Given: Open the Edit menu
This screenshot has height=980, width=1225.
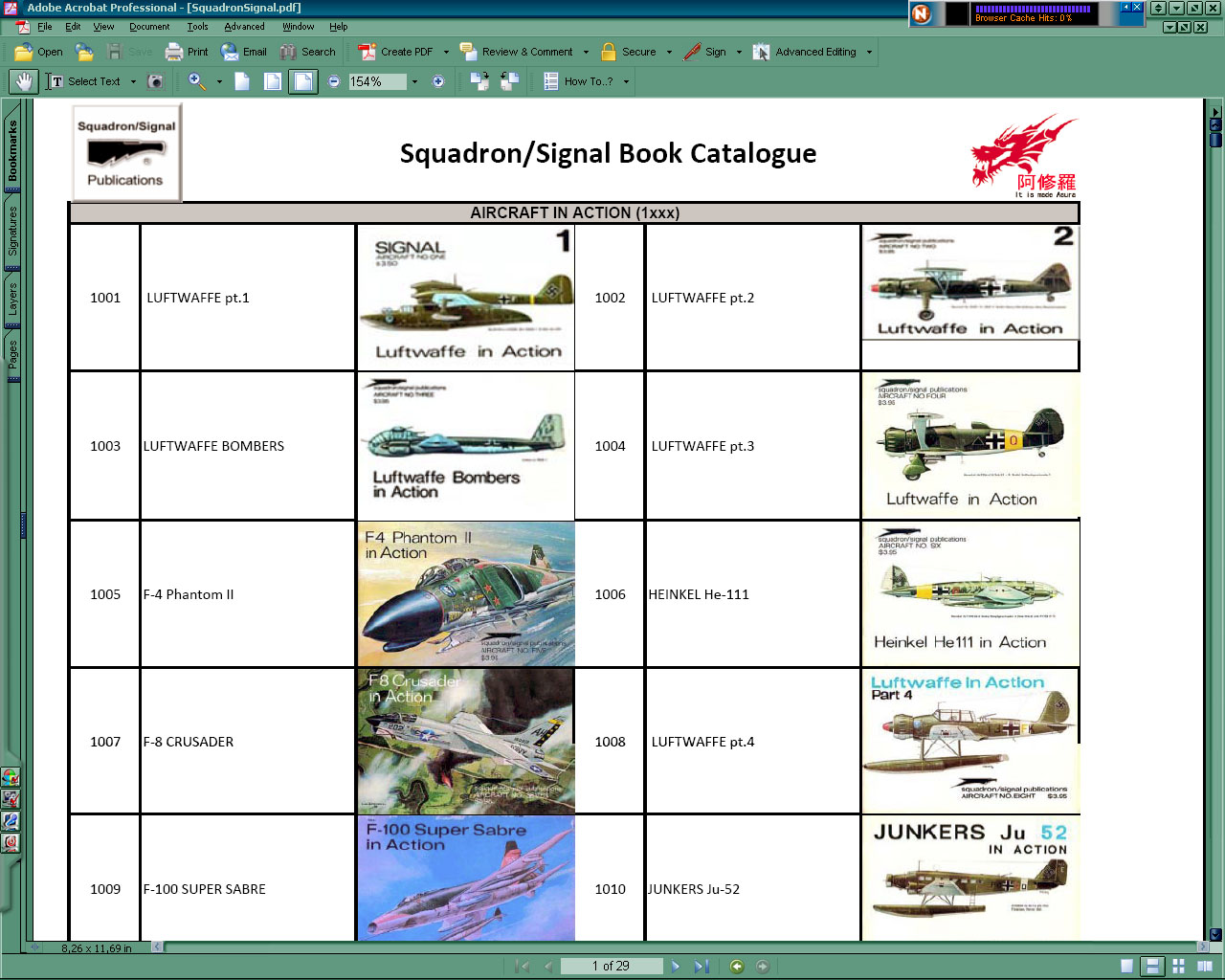Looking at the screenshot, I should coord(73,27).
